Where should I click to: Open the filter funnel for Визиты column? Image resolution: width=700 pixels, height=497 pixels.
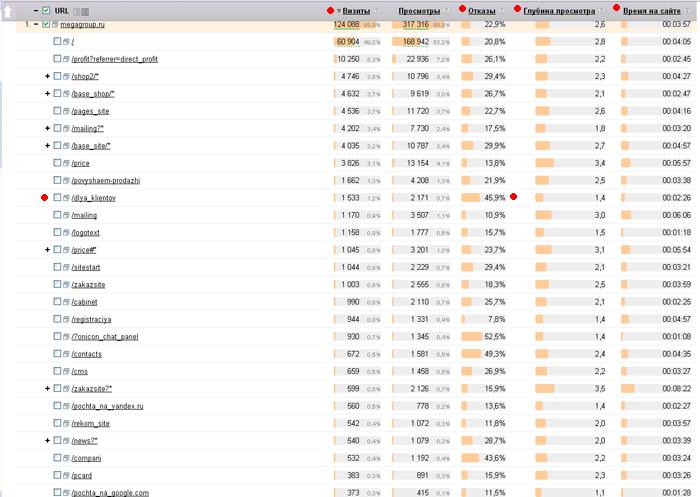click(x=377, y=11)
